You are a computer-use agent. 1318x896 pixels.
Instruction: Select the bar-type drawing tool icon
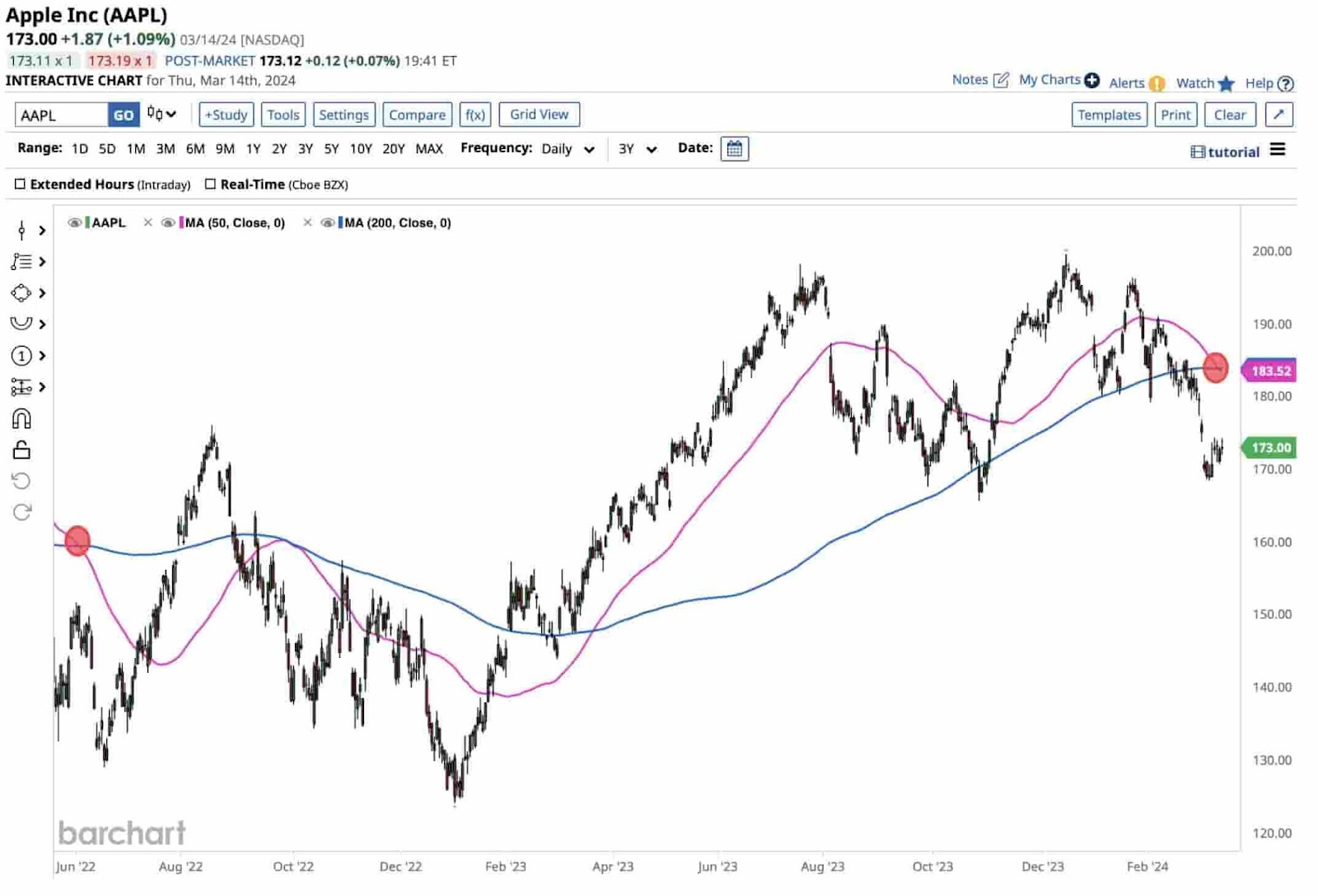(21, 231)
